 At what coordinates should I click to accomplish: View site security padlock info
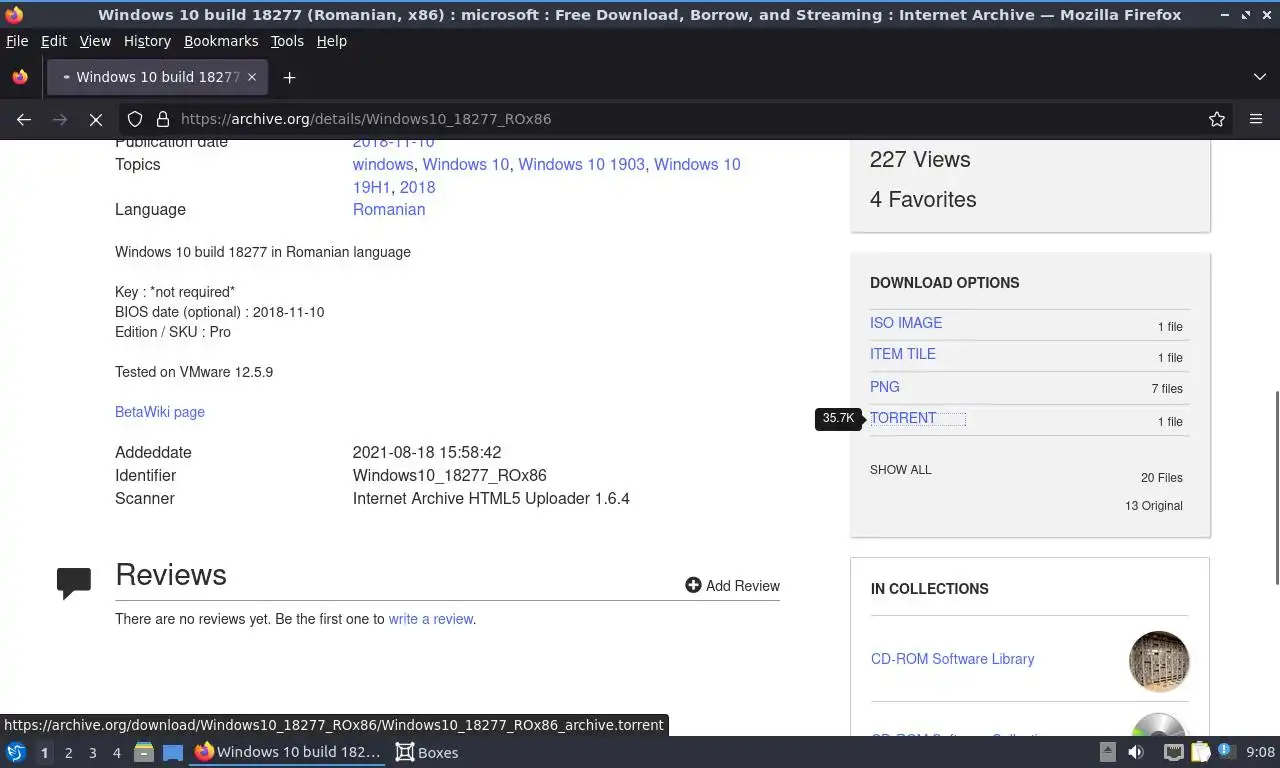(x=162, y=119)
